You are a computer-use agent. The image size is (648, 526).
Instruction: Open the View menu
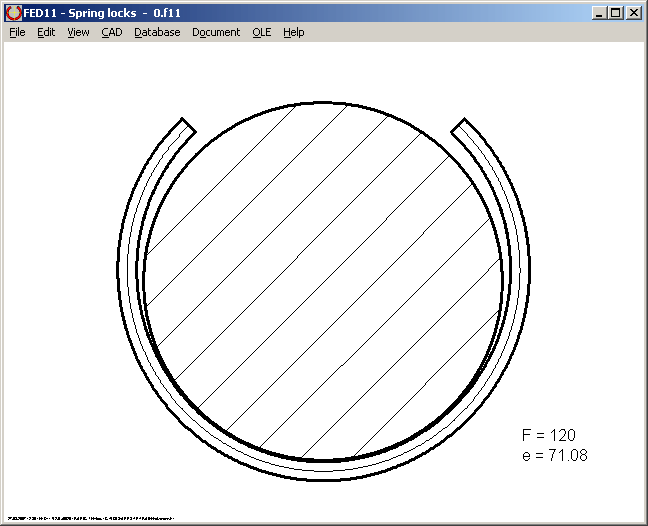tap(78, 32)
